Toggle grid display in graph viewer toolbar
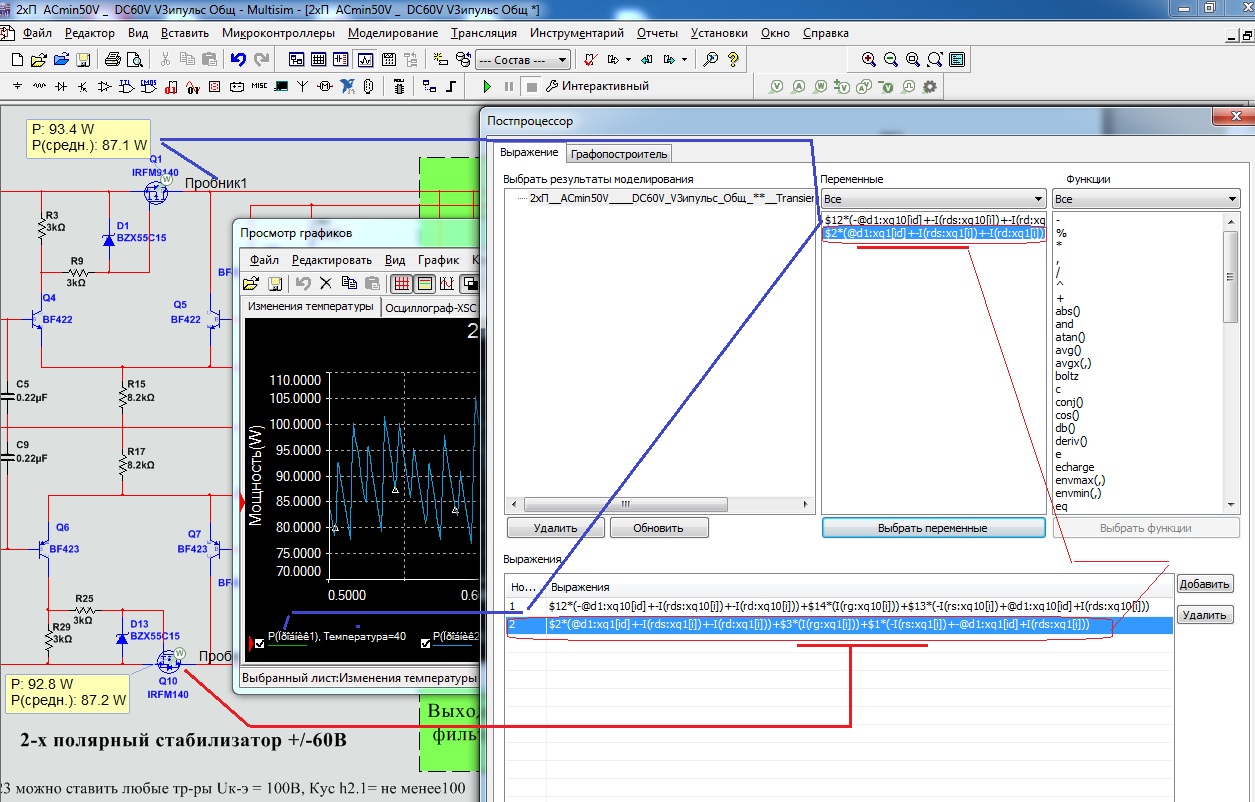 (401, 284)
